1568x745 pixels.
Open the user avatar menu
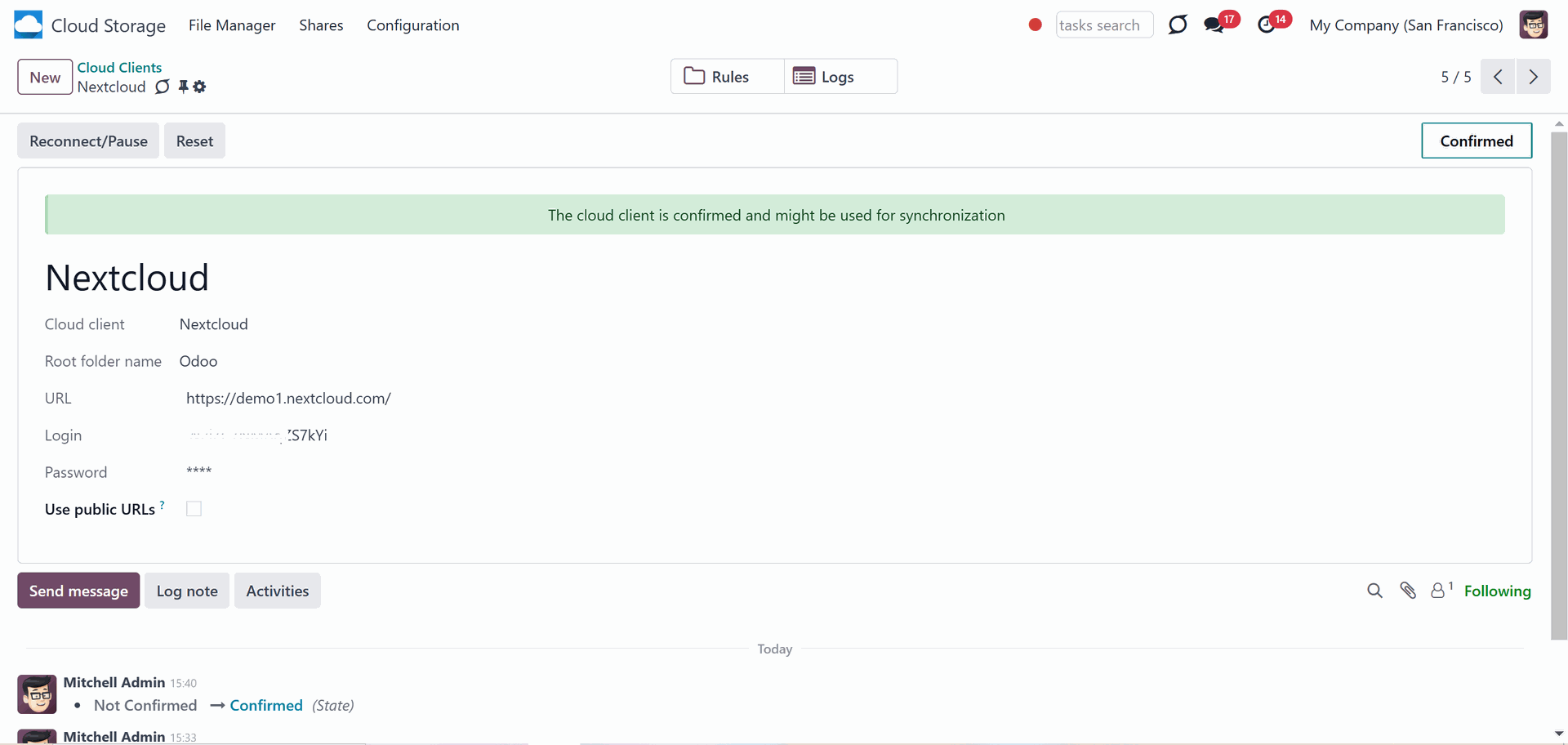(x=1533, y=25)
